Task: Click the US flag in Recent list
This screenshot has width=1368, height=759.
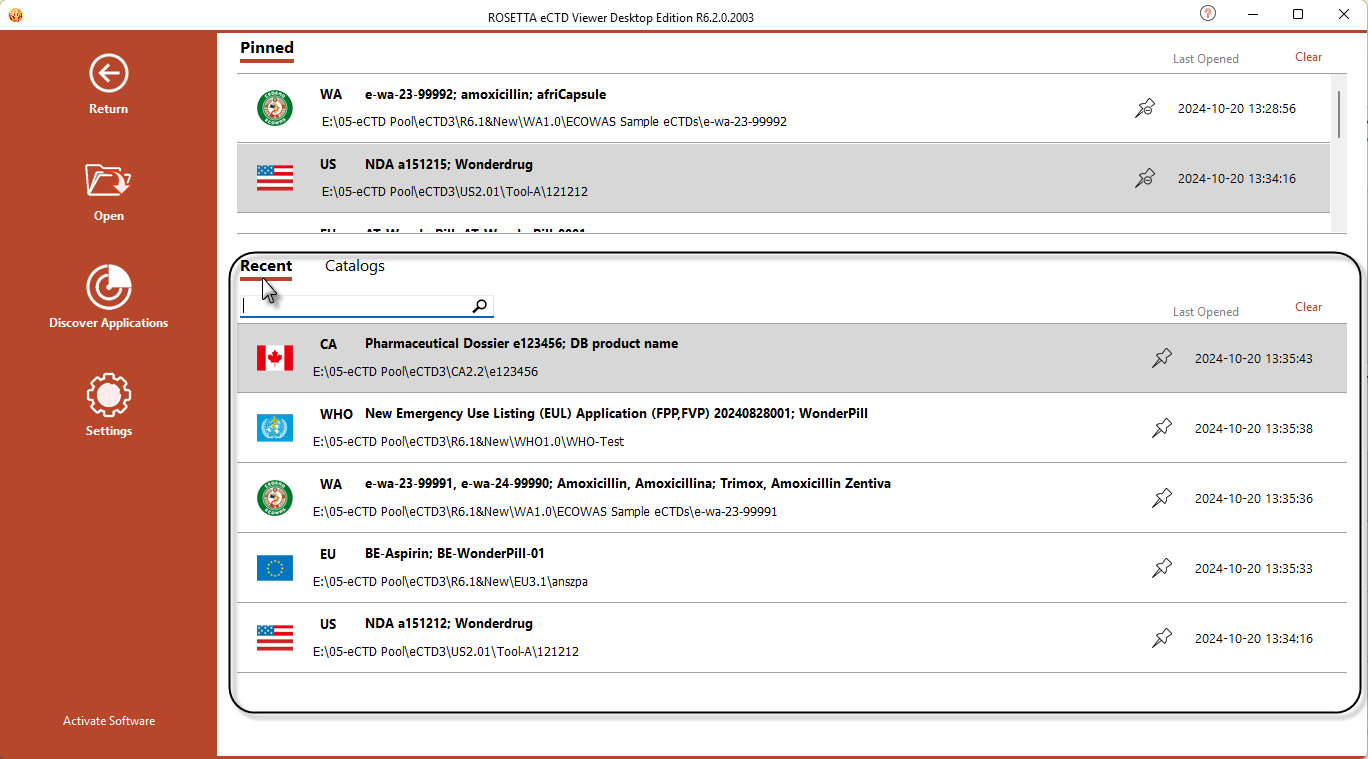Action: pos(275,638)
